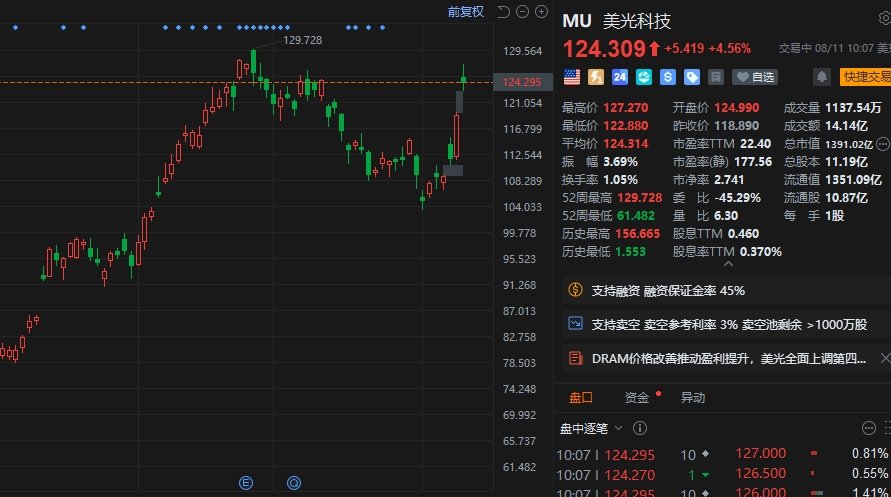
Task: Click 最低价 value 122.880
Action: 626,126
